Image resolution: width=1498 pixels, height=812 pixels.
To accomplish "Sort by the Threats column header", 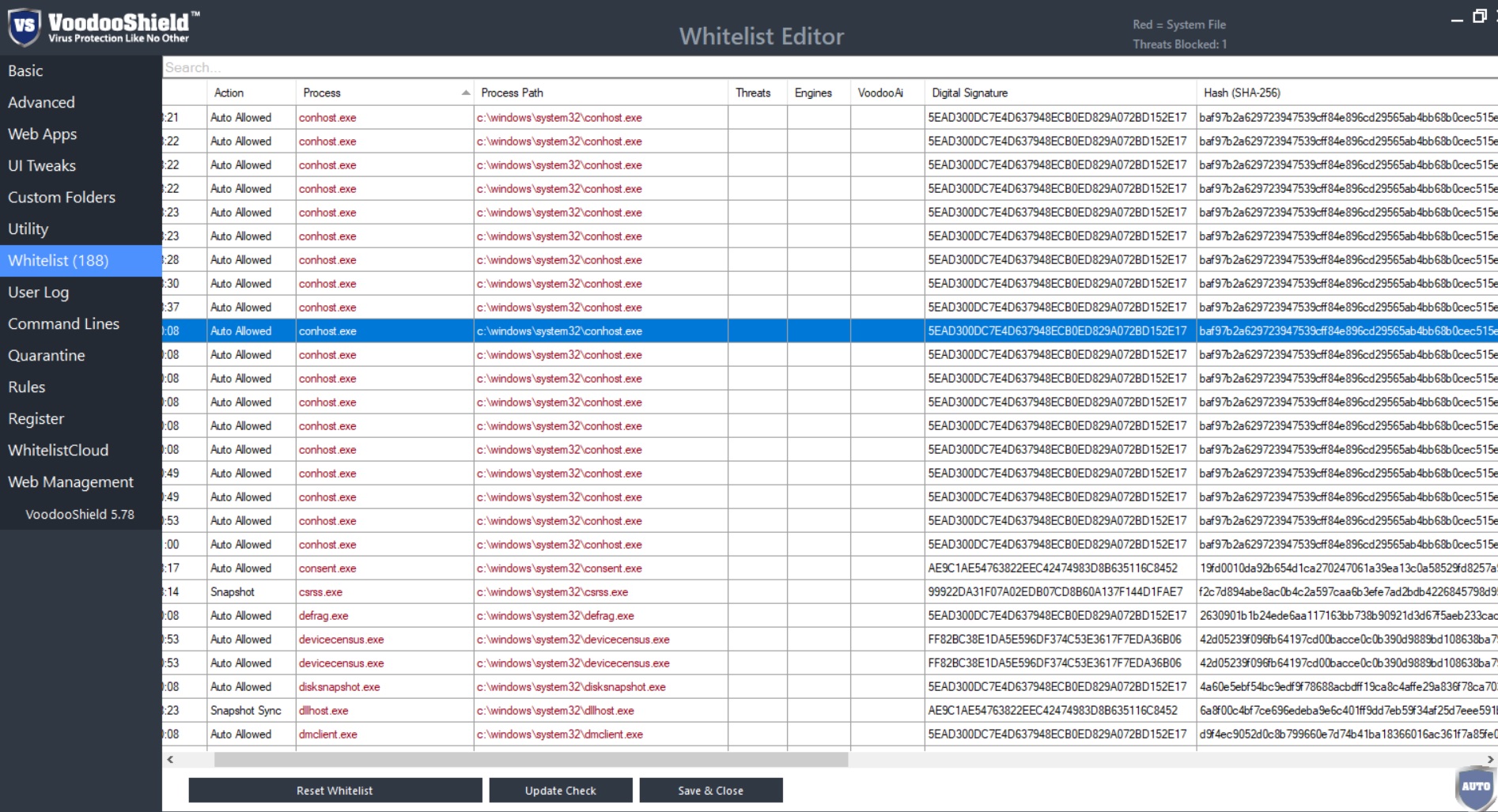I will 758,93.
